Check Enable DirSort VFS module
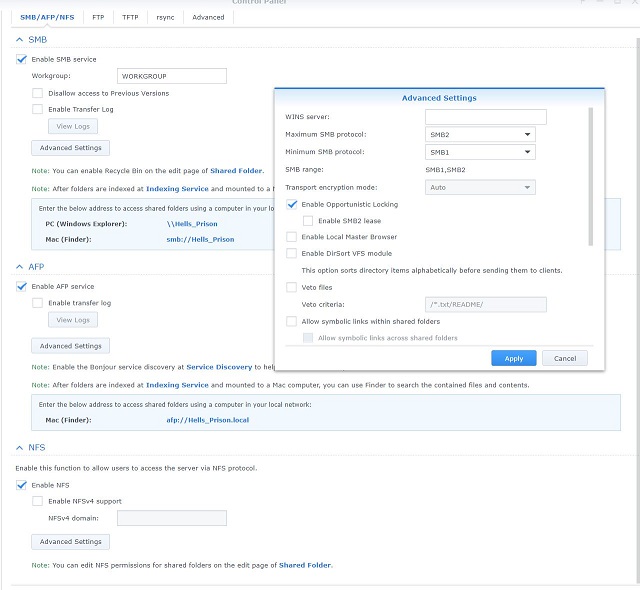The image size is (640, 590). (x=292, y=253)
